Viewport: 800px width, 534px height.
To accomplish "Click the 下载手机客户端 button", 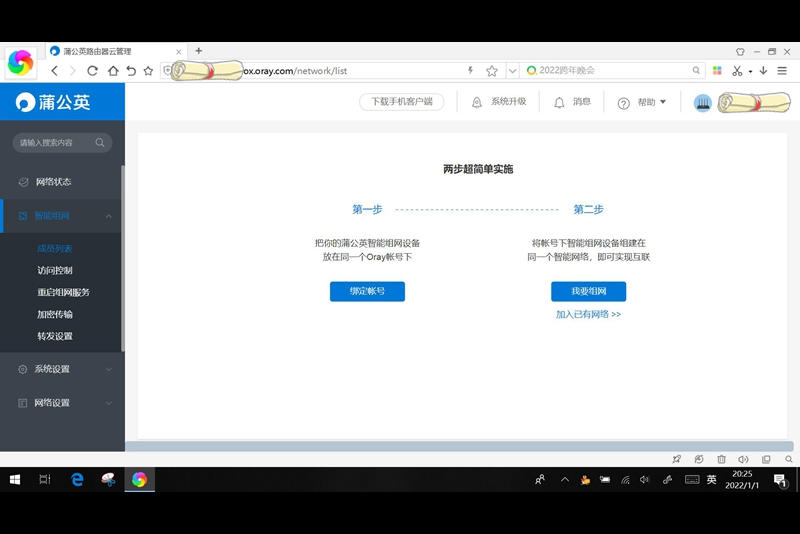I will coord(402,101).
